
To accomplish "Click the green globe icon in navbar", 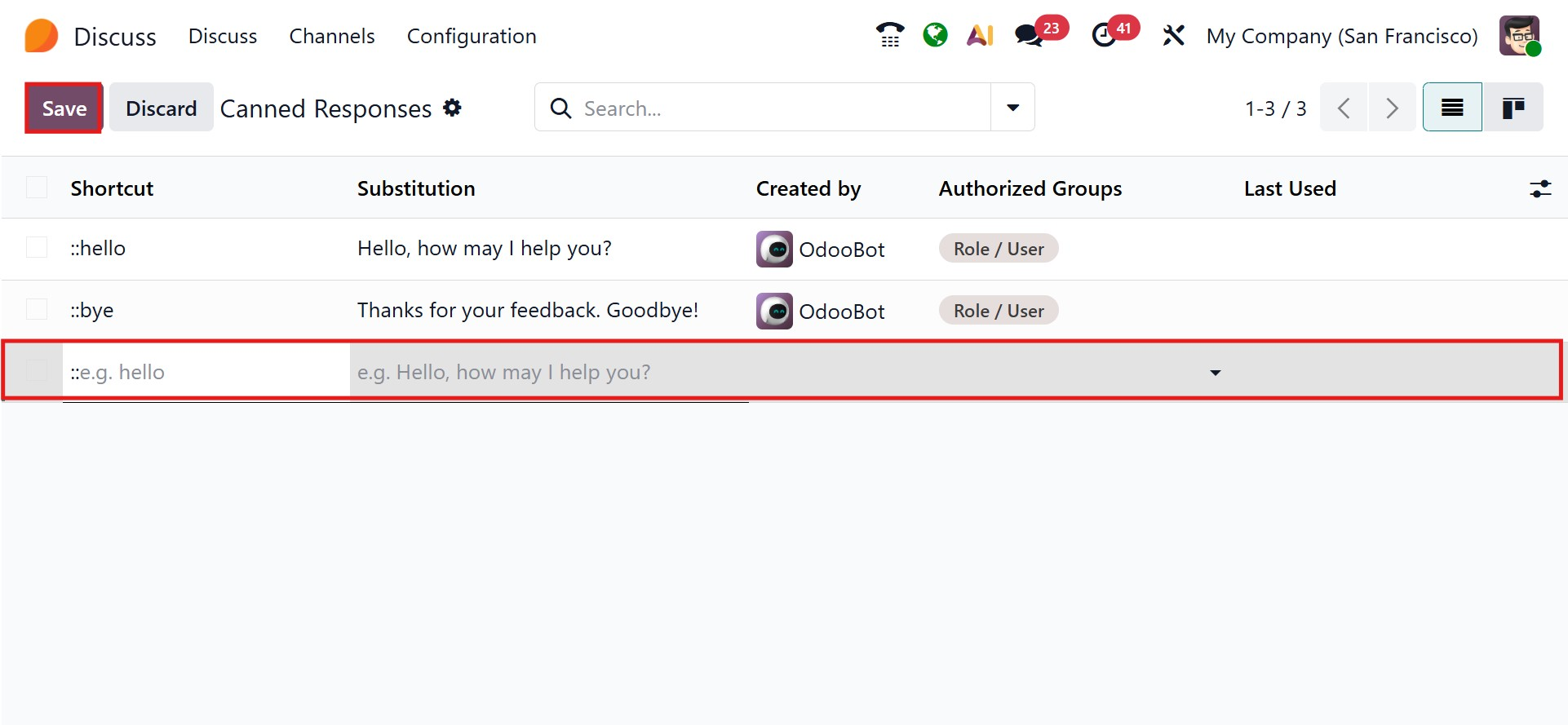I will pyautogui.click(x=935, y=35).
